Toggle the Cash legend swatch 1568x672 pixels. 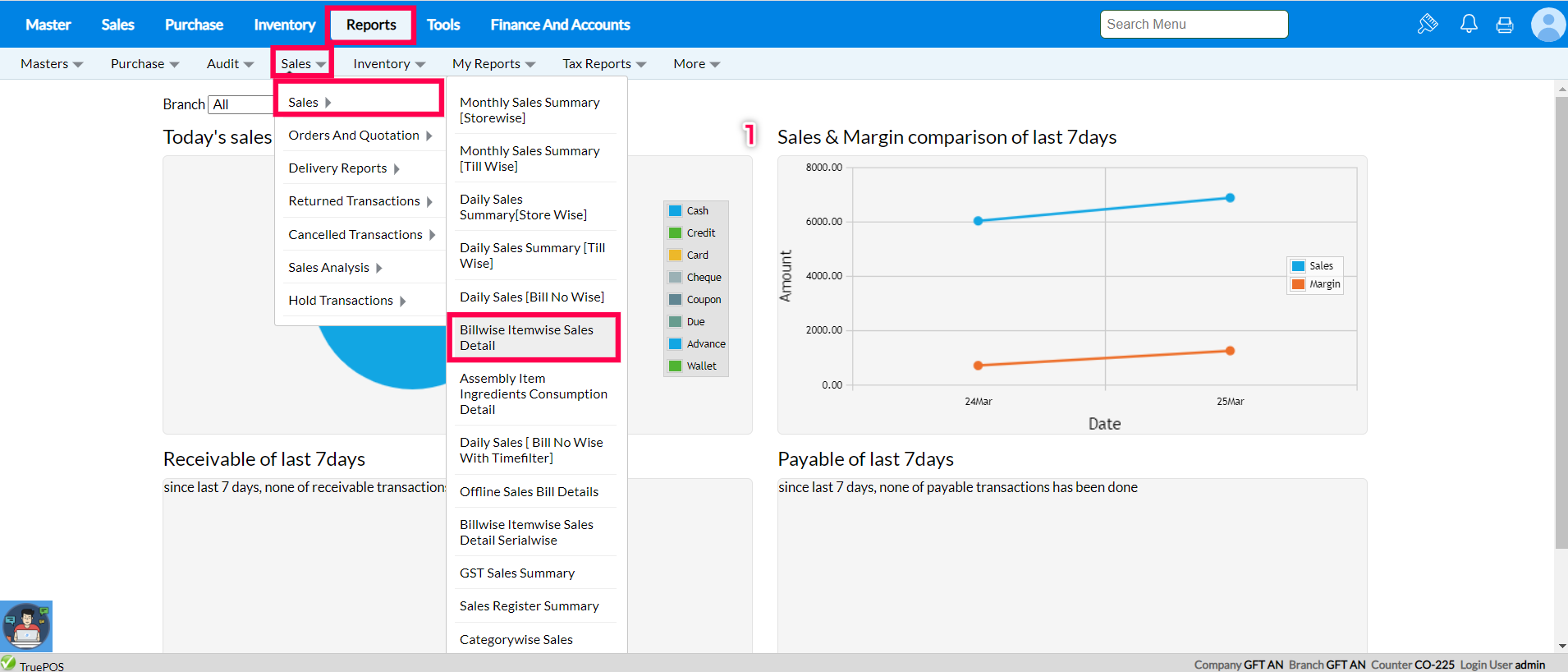676,211
